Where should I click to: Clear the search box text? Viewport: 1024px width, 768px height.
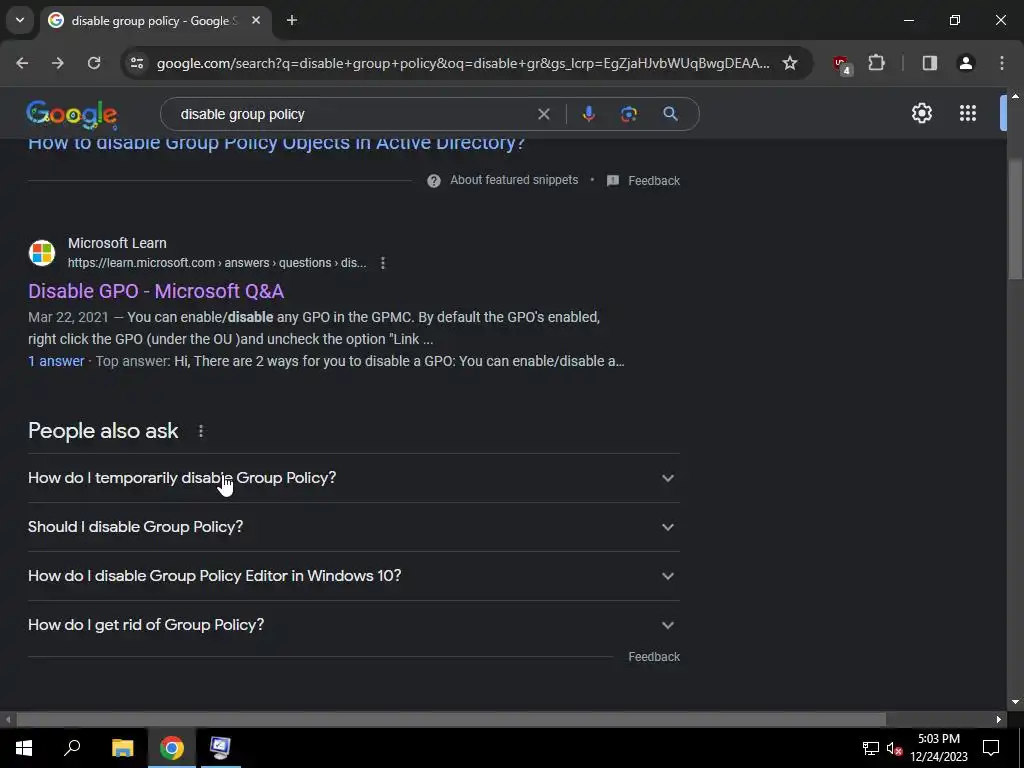(543, 114)
